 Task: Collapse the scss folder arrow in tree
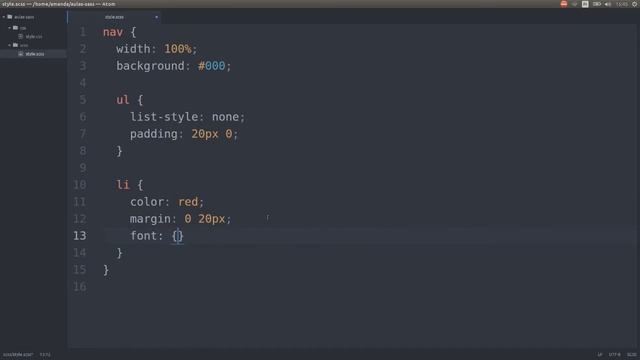coord(9,45)
